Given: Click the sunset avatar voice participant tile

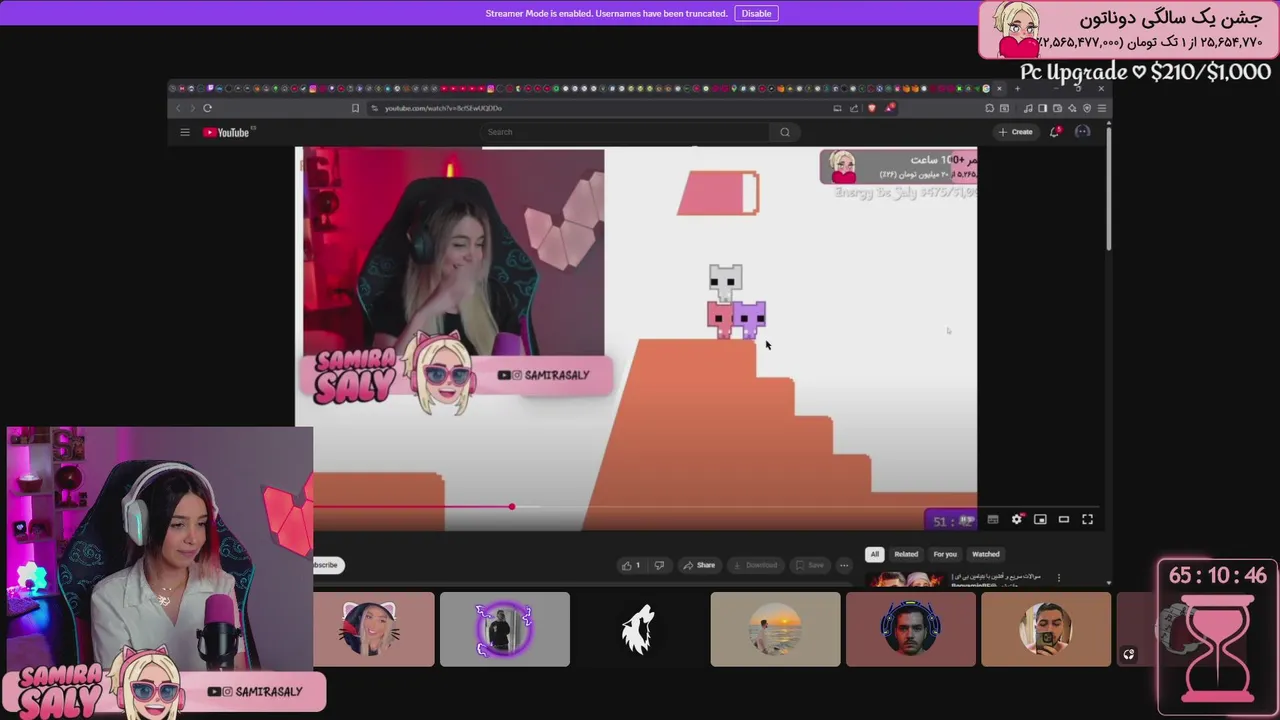Looking at the screenshot, I should pos(775,629).
